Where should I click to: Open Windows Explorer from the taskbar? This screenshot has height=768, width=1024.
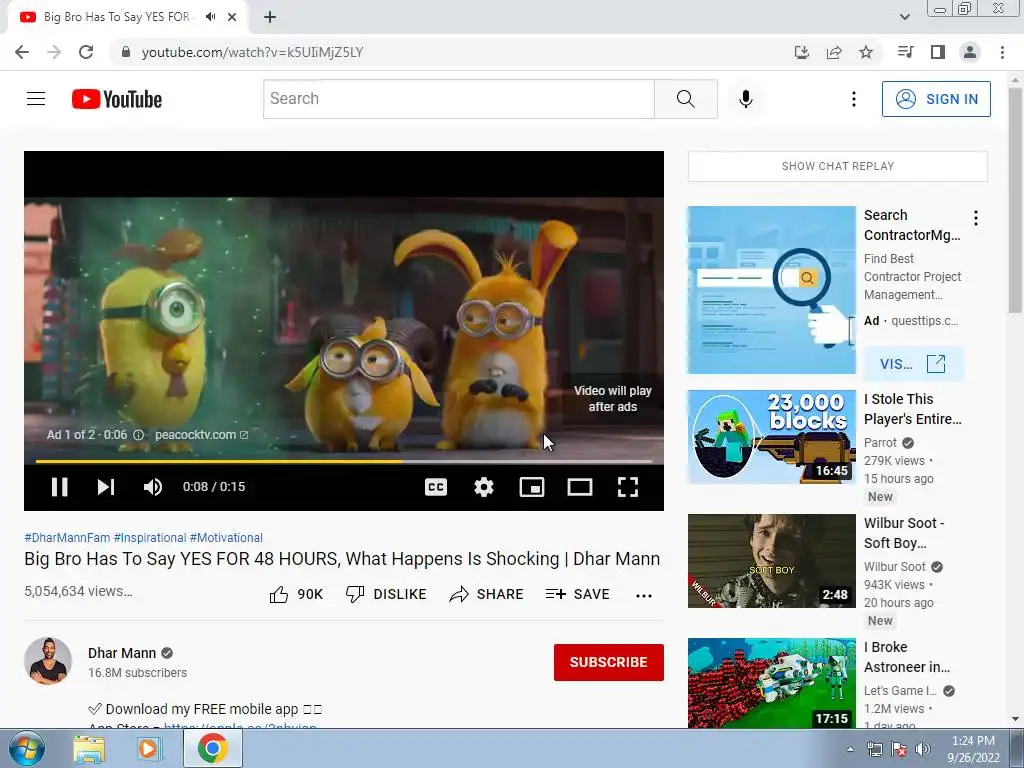89,748
